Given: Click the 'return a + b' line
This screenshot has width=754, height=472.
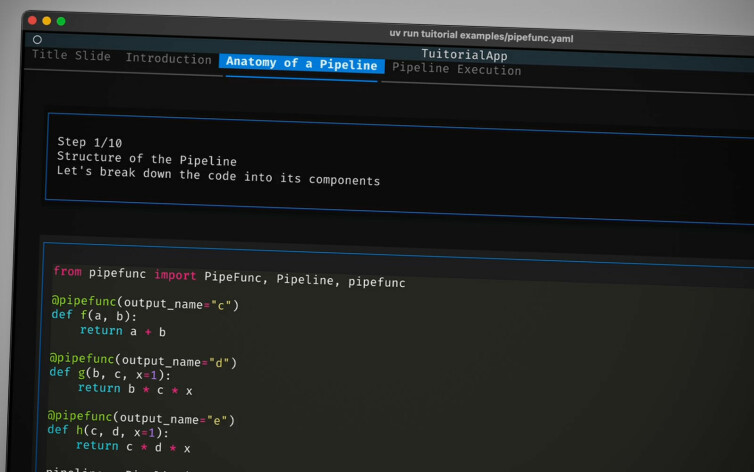Looking at the screenshot, I should 123,331.
